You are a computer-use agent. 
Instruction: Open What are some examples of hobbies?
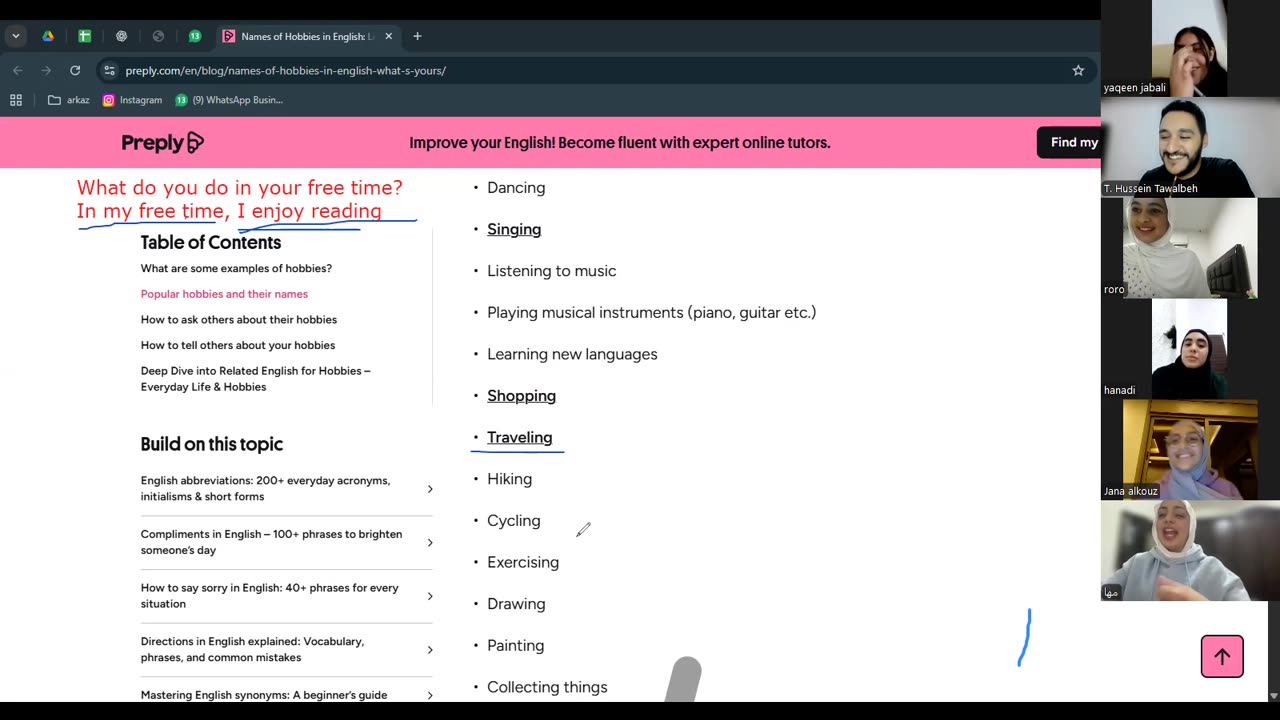(236, 268)
